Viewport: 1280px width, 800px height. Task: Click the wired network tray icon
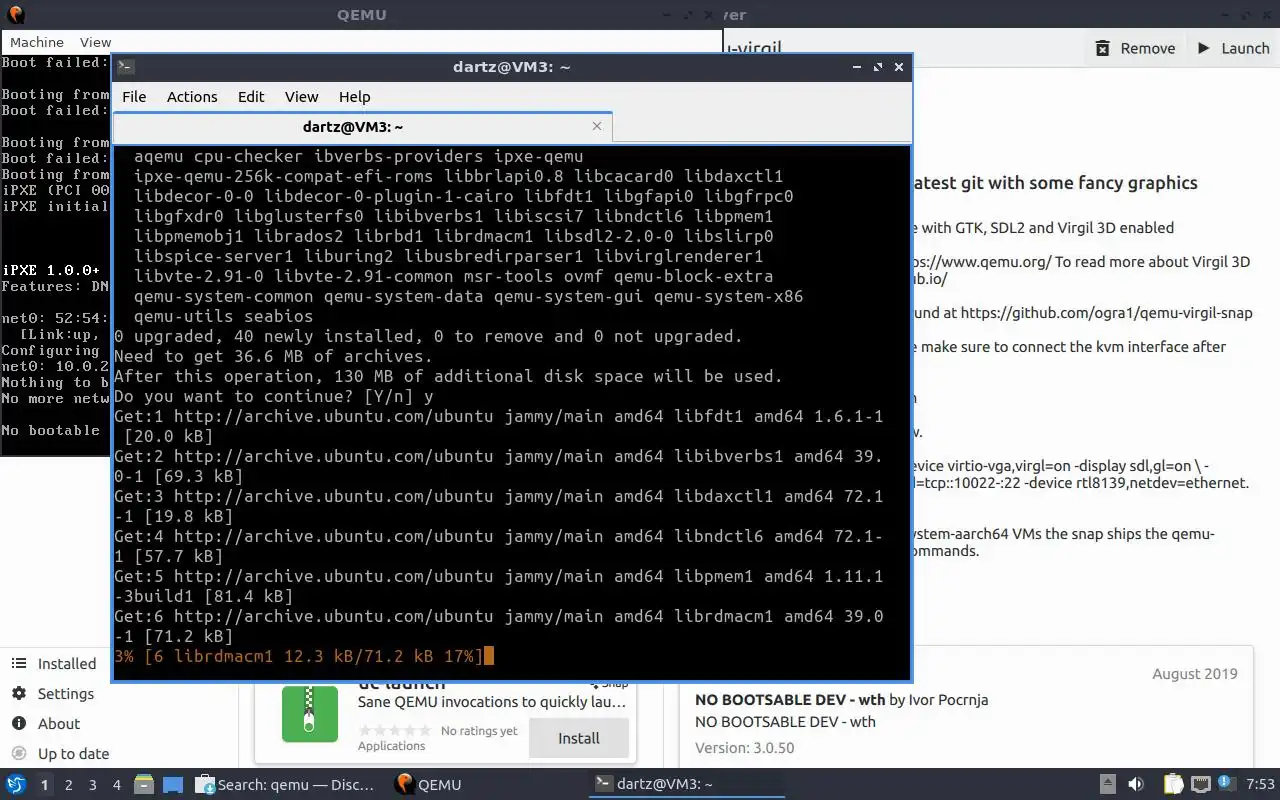(1201, 784)
